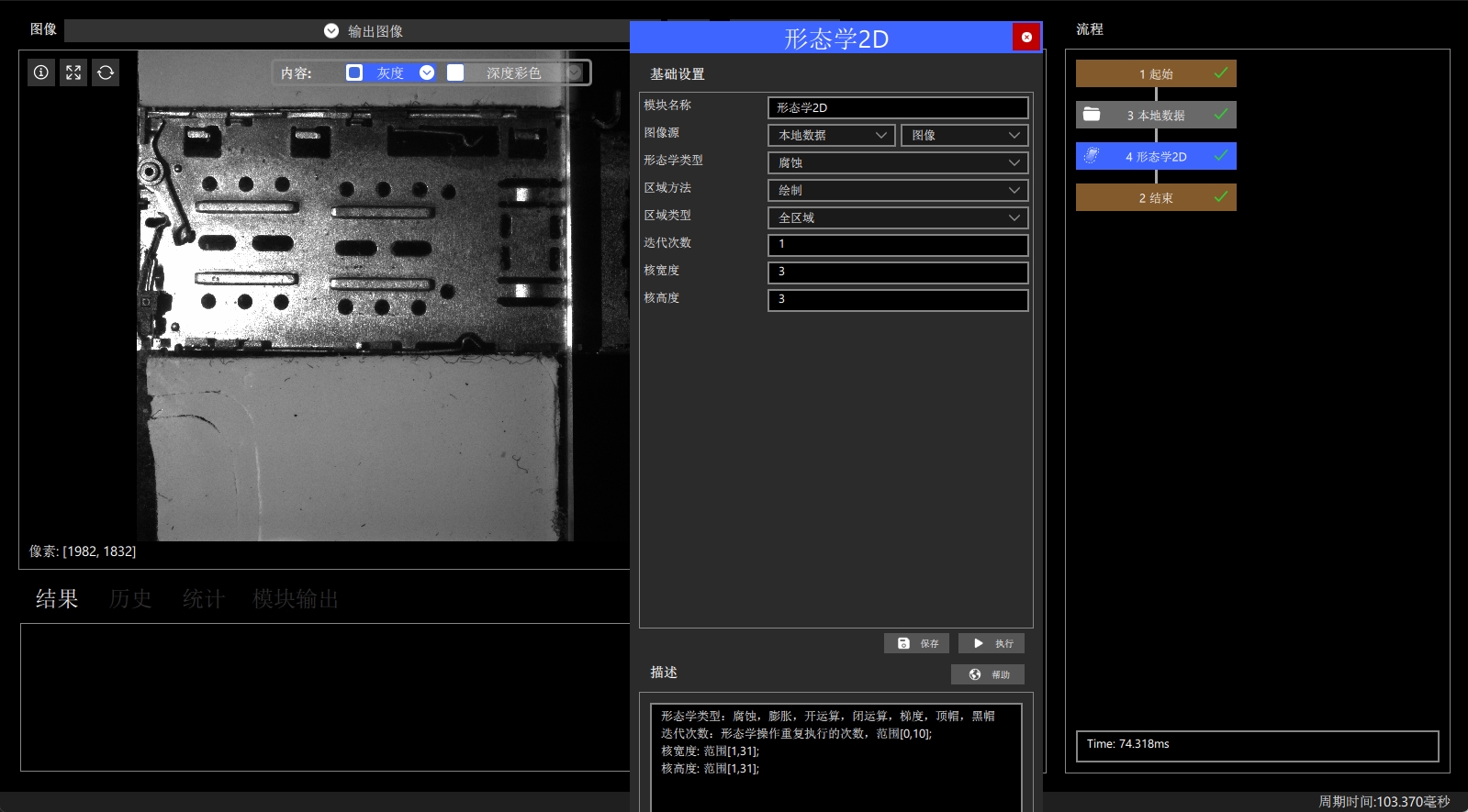This screenshot has height=812, width=1468.
Task: Click the green checkmark on 本地数据 node
Action: click(x=1221, y=114)
